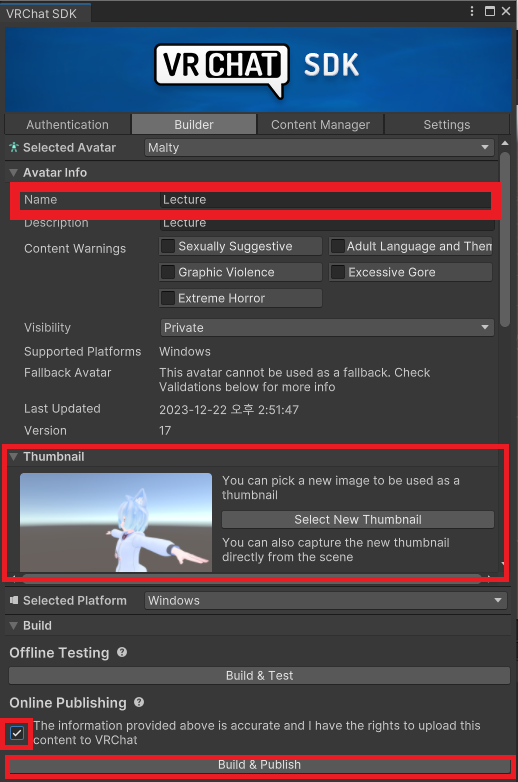518x782 pixels.
Task: Select the Builder tab
Action: pyautogui.click(x=194, y=124)
